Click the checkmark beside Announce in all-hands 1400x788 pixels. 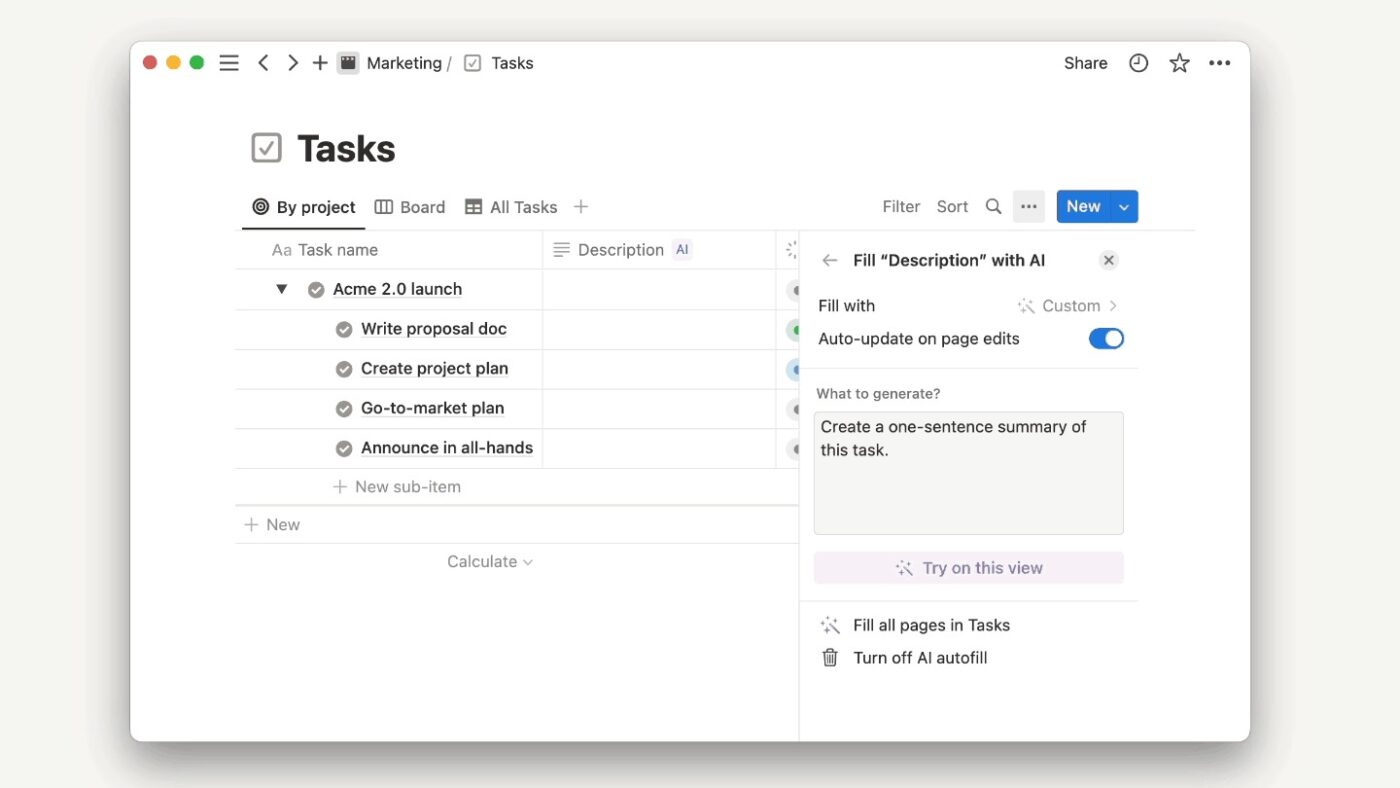click(x=344, y=448)
